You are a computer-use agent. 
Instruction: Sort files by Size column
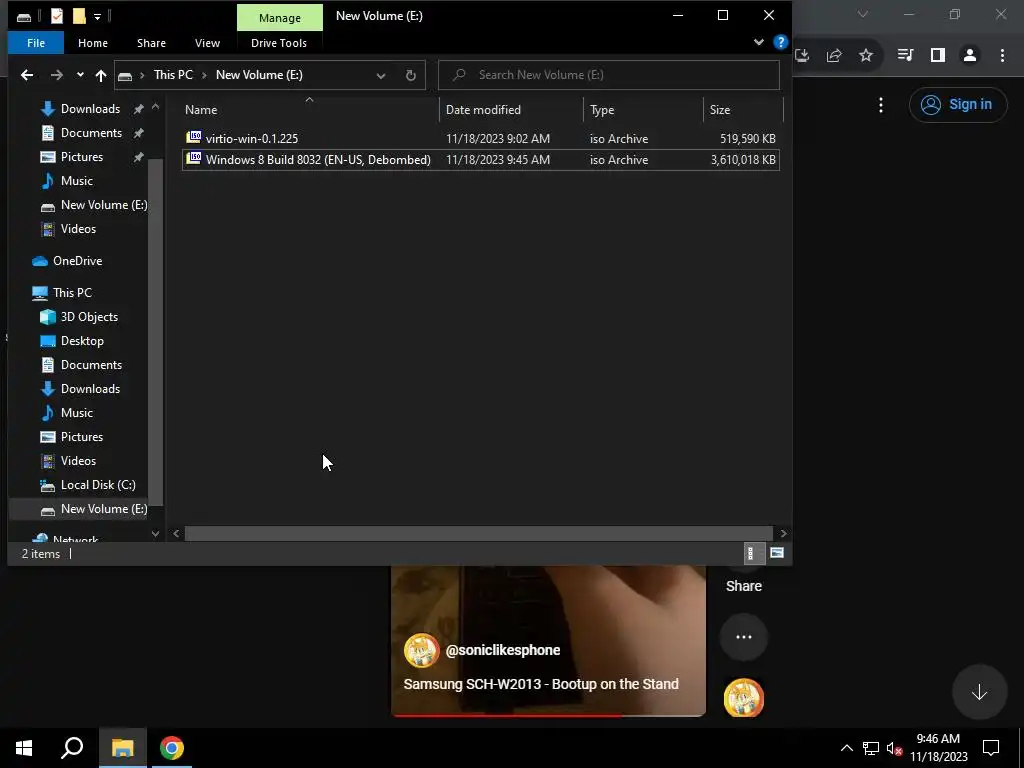[x=743, y=110]
